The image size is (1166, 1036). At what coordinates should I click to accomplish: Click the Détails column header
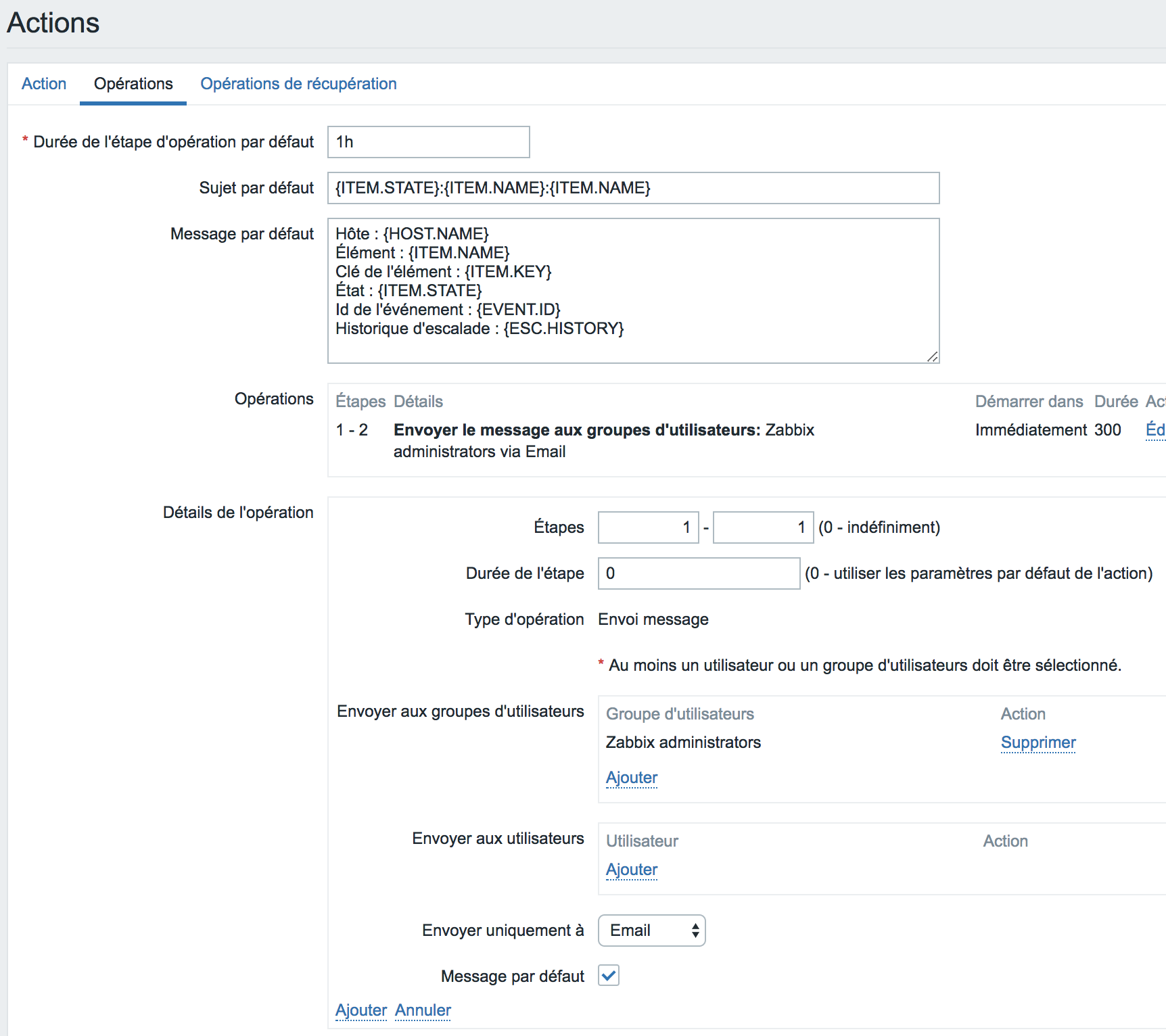[418, 402]
